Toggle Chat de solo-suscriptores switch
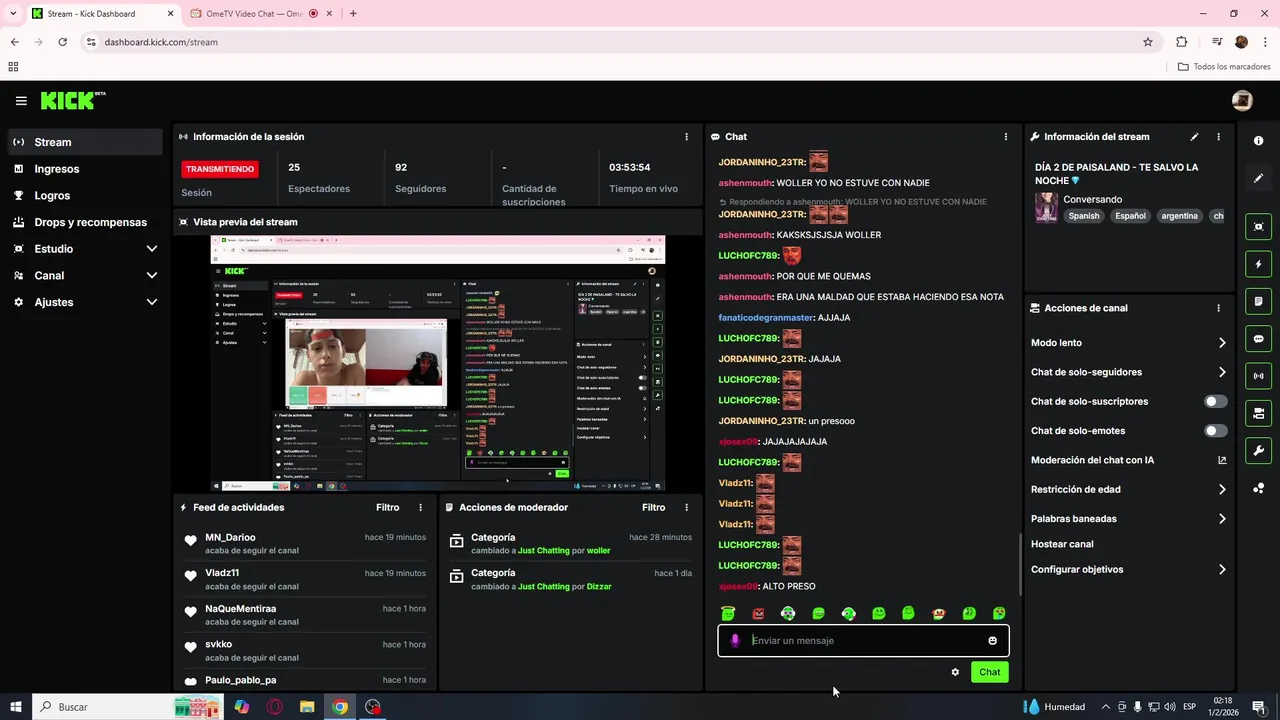This screenshot has height=720, width=1280. point(1215,401)
